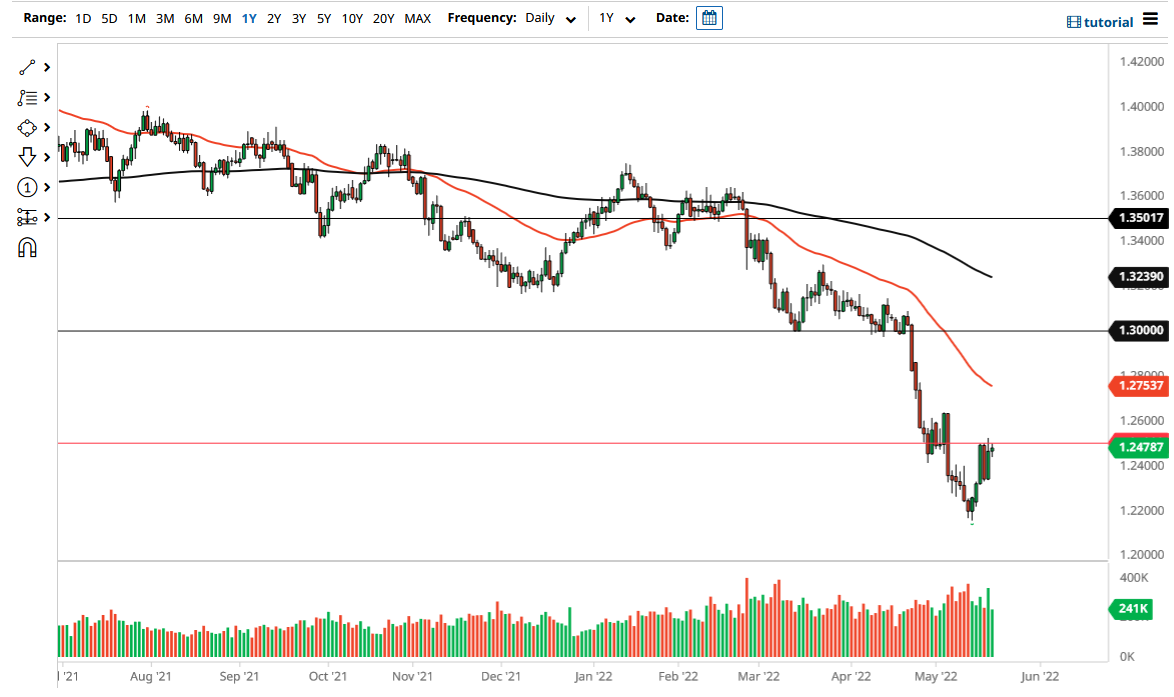1174x697 pixels.
Task: Open the date picker calendar
Action: click(x=709, y=17)
